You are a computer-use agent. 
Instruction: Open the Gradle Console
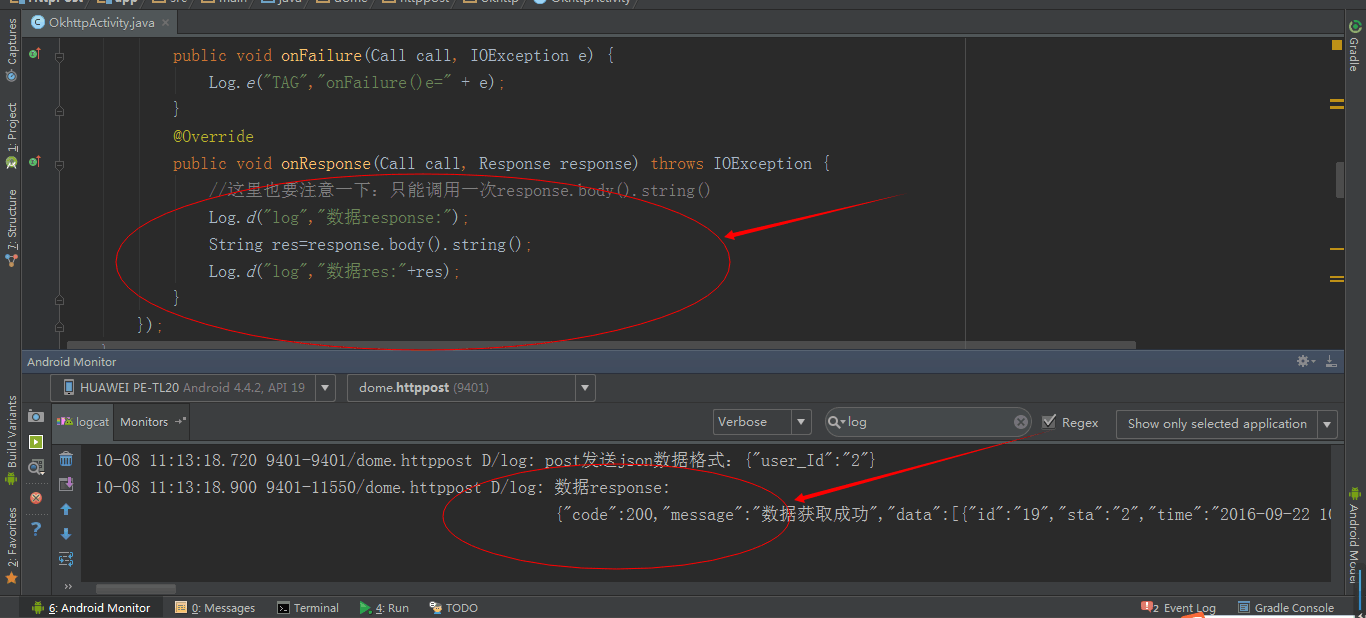[1293, 607]
